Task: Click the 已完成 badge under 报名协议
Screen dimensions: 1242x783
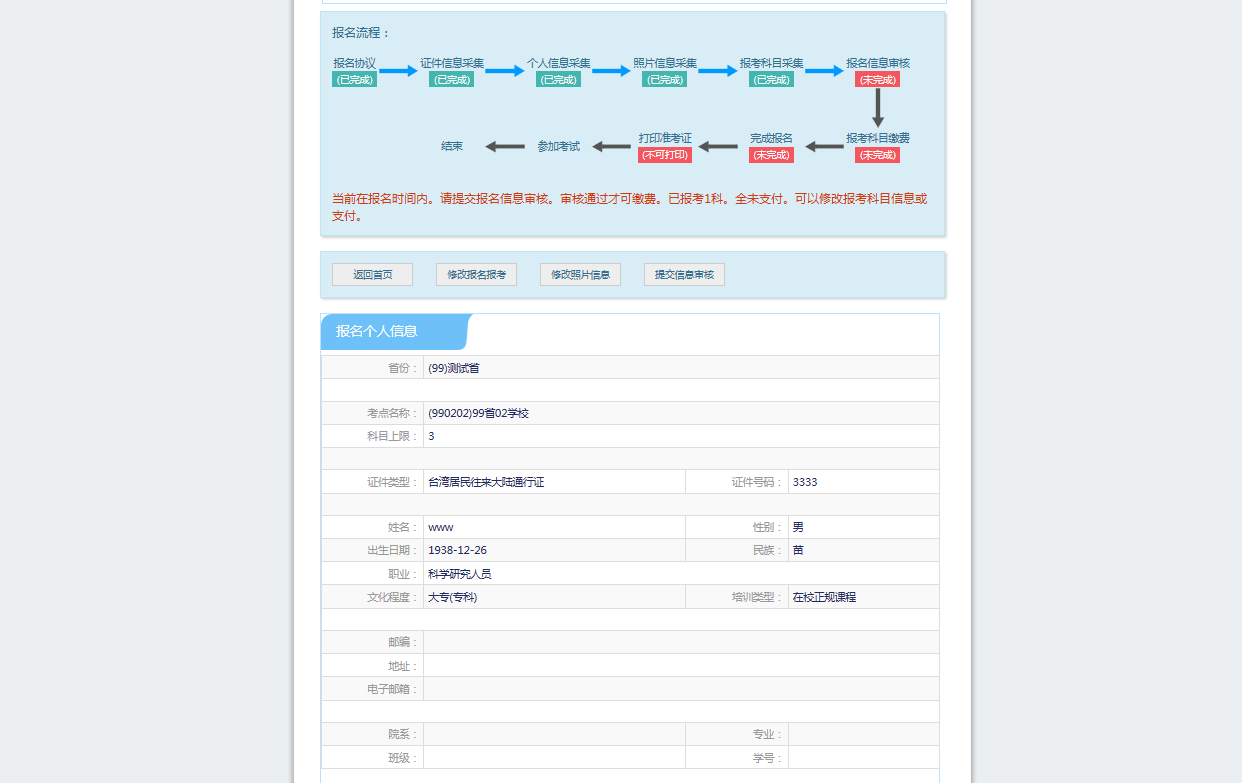Action: tap(355, 80)
